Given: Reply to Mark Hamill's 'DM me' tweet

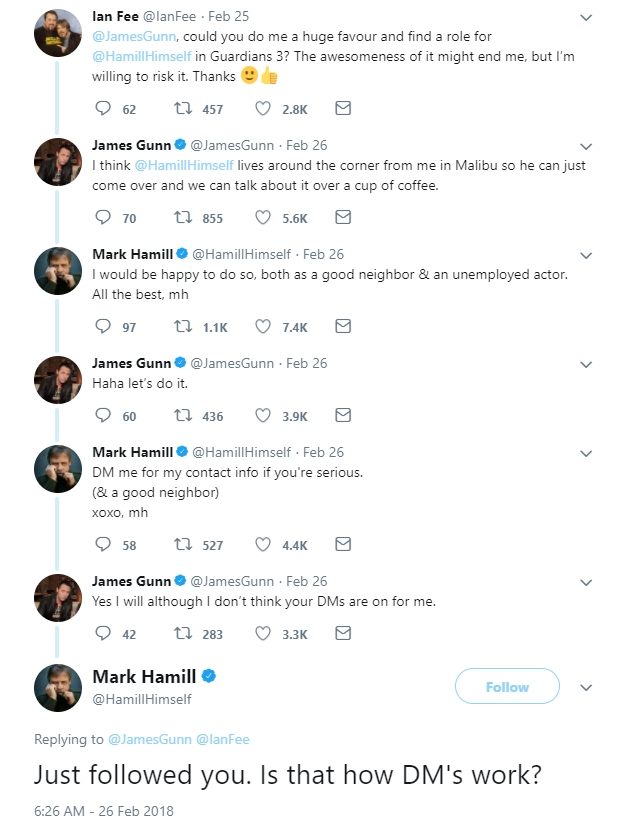Looking at the screenshot, I should pos(103,544).
